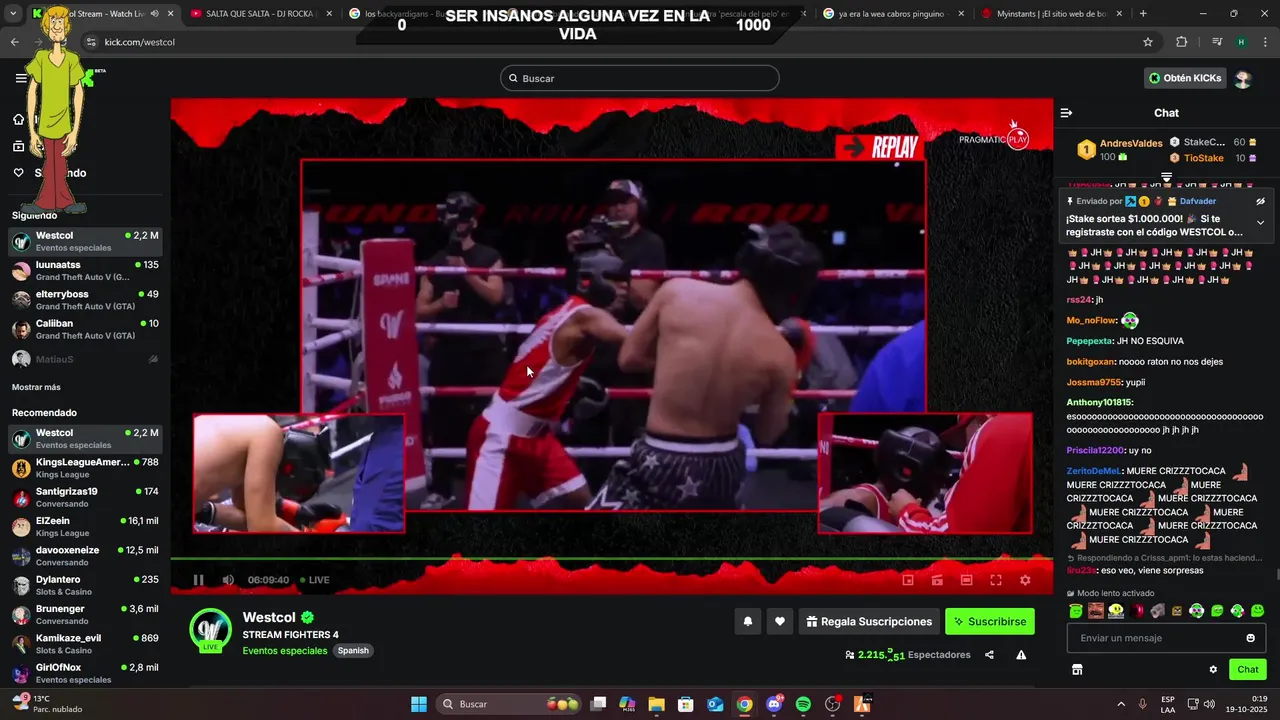Open stream player settings gear
The height and width of the screenshot is (720, 1280).
pyautogui.click(x=1025, y=580)
